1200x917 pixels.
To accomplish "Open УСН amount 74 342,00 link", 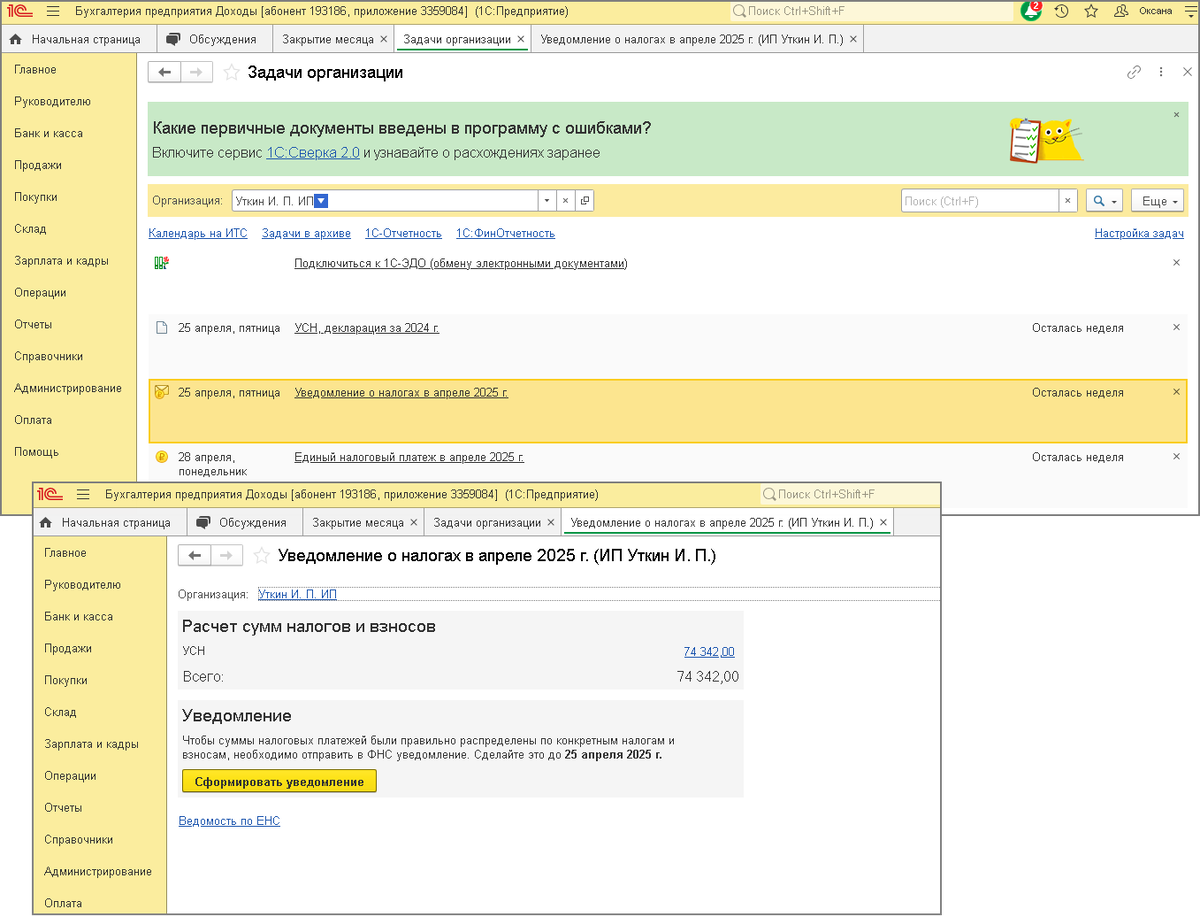I will click(709, 651).
